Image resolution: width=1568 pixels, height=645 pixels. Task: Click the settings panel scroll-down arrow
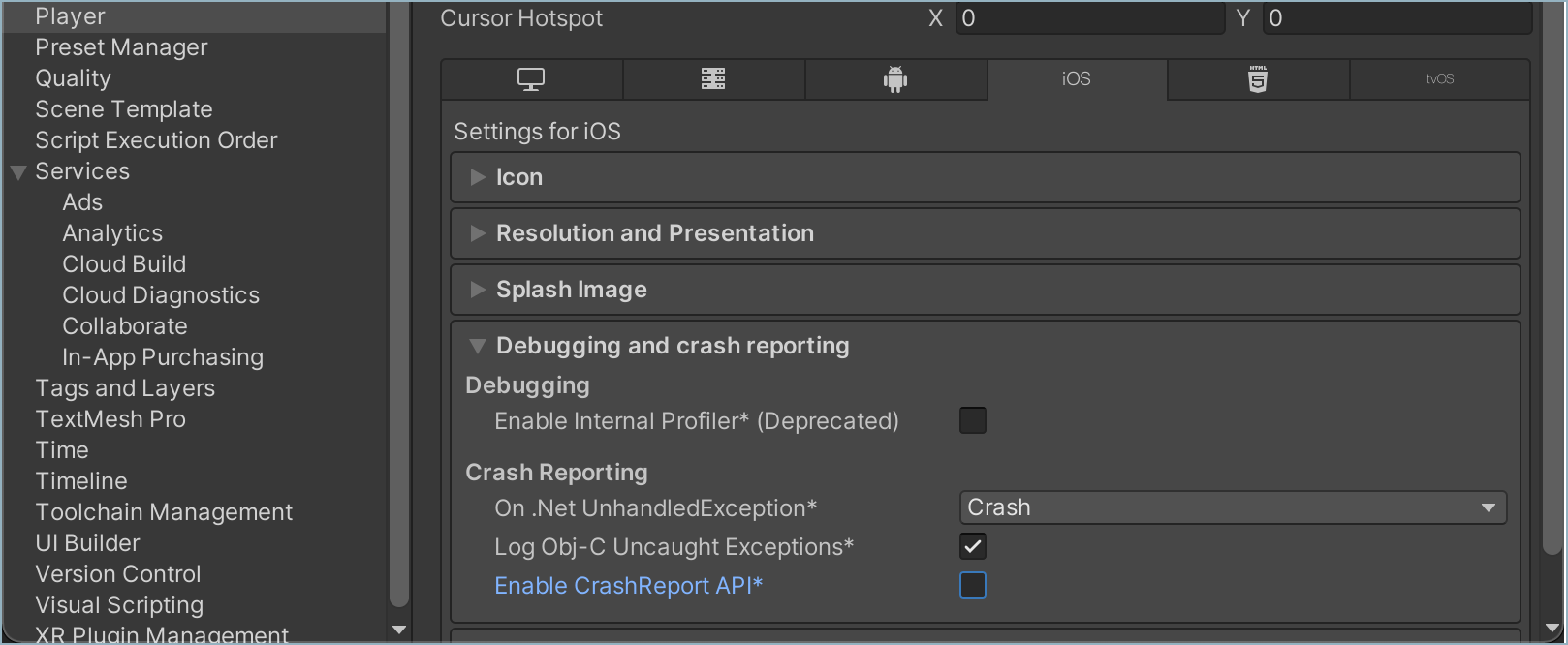click(1552, 630)
